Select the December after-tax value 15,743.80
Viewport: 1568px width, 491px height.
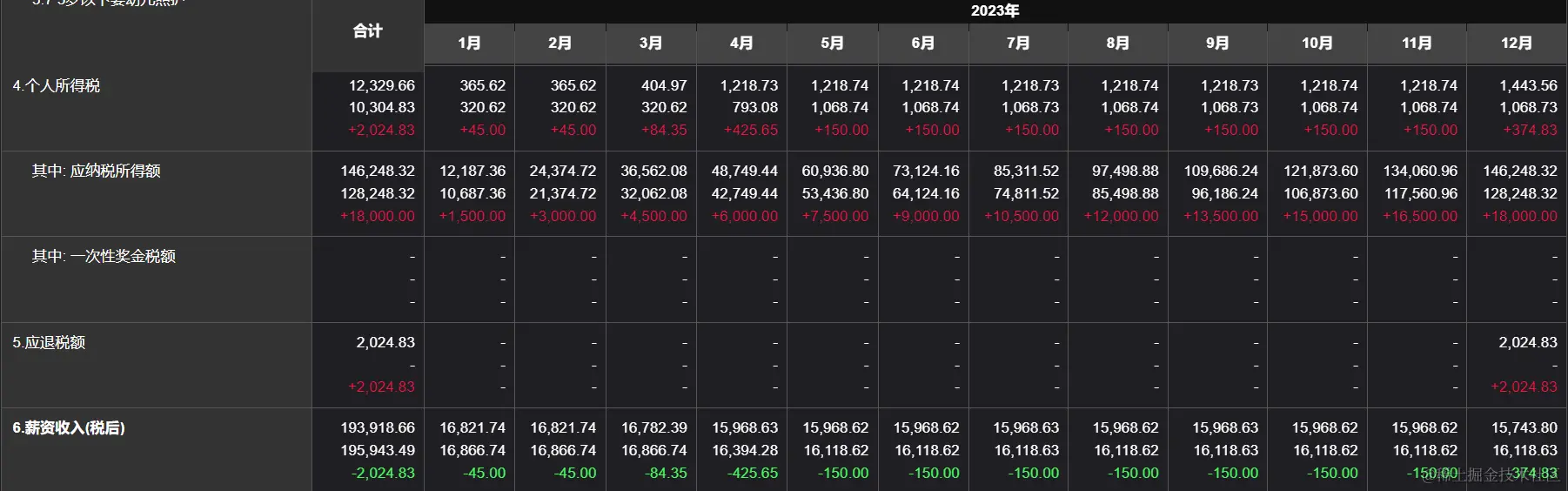pyautogui.click(x=1524, y=427)
